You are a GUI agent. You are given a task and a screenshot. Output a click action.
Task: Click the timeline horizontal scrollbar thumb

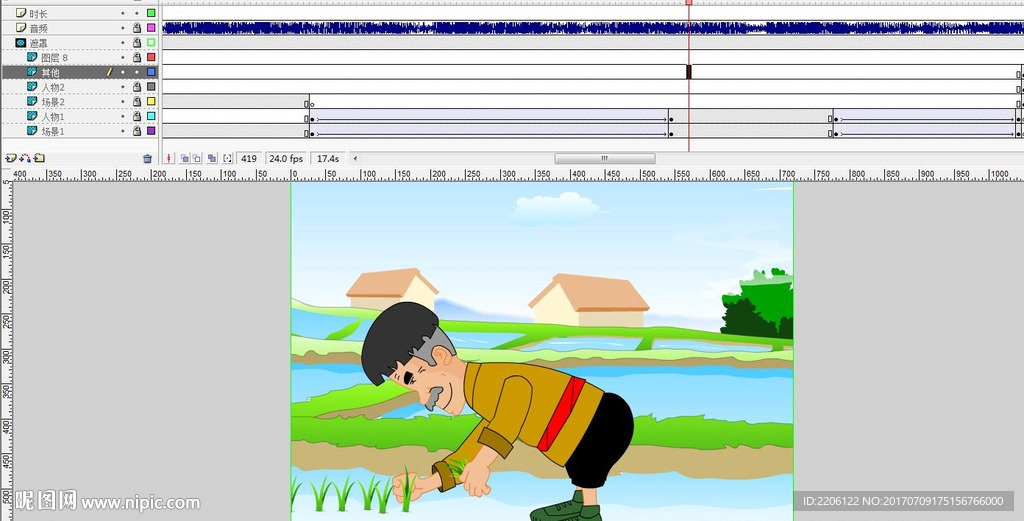(605, 158)
